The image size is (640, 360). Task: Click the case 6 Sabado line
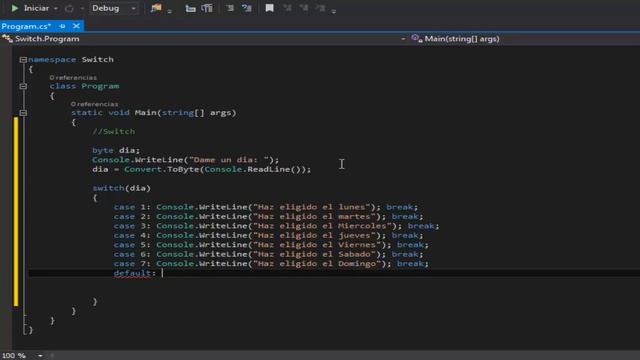pos(269,254)
